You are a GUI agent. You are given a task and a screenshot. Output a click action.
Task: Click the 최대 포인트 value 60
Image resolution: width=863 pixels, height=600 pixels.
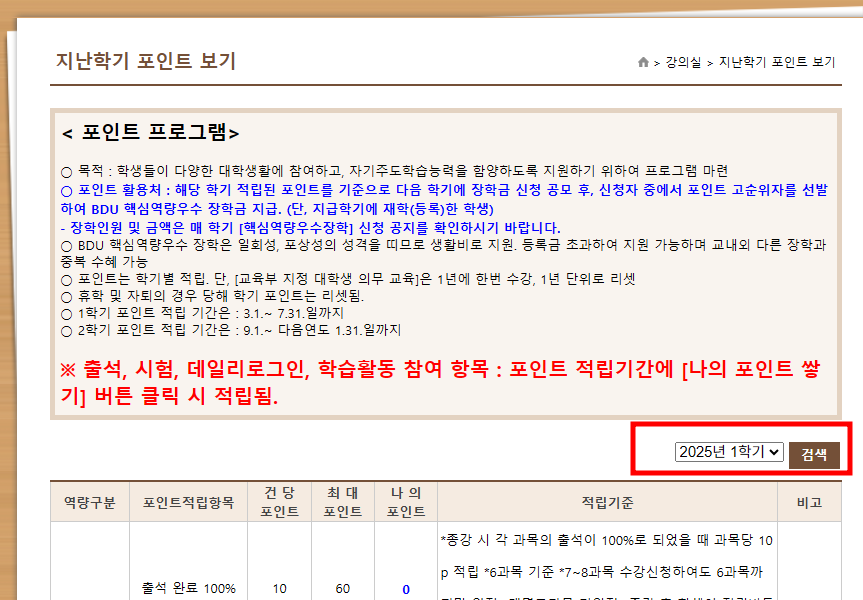pyautogui.click(x=342, y=589)
